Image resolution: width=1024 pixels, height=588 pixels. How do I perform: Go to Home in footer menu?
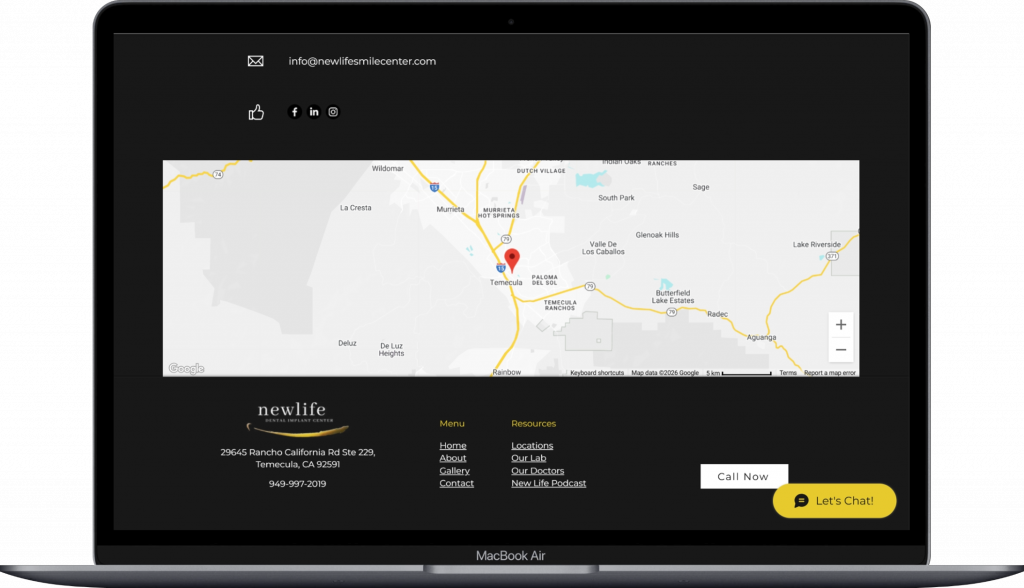453,446
